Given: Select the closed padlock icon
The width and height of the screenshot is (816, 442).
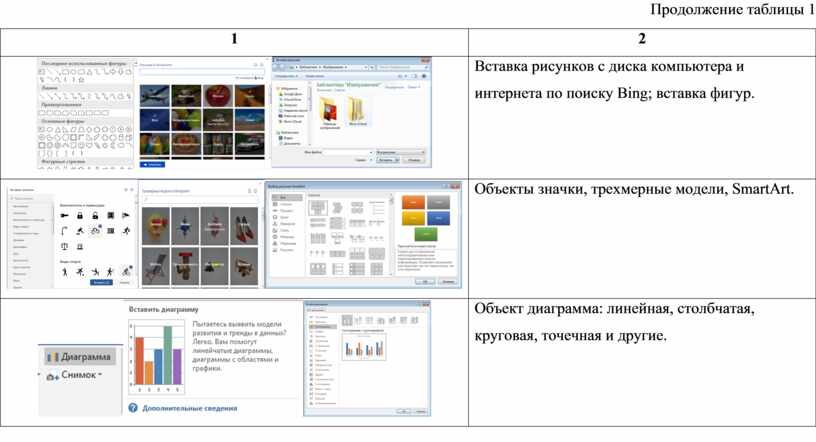Looking at the screenshot, I should coord(80,215).
